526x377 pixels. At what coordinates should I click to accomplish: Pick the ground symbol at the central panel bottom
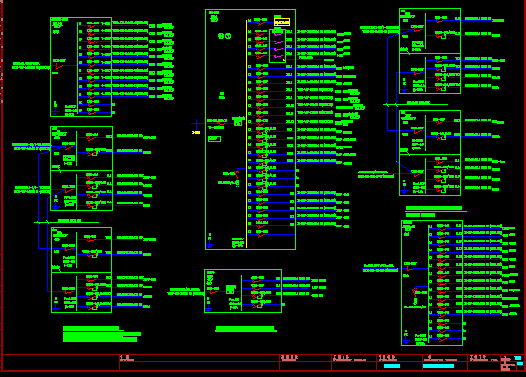click(x=210, y=244)
